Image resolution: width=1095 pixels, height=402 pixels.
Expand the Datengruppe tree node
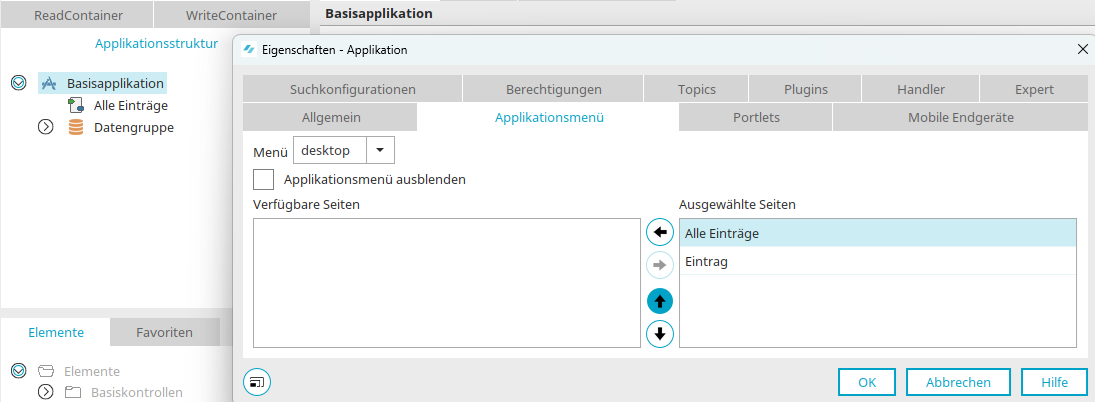[x=46, y=127]
